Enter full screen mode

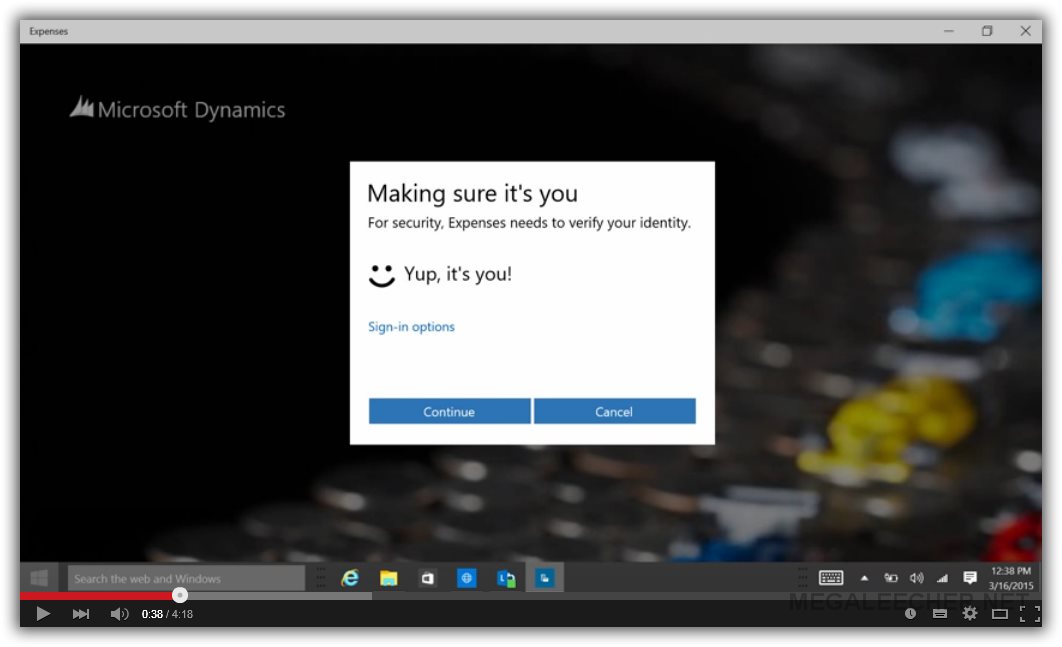coord(1029,614)
